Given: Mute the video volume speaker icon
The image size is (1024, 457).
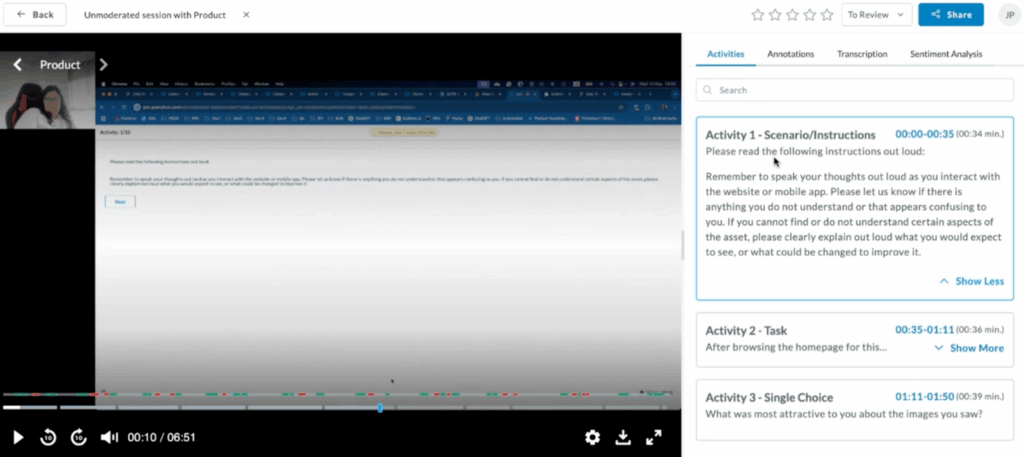Looking at the screenshot, I should [x=109, y=437].
